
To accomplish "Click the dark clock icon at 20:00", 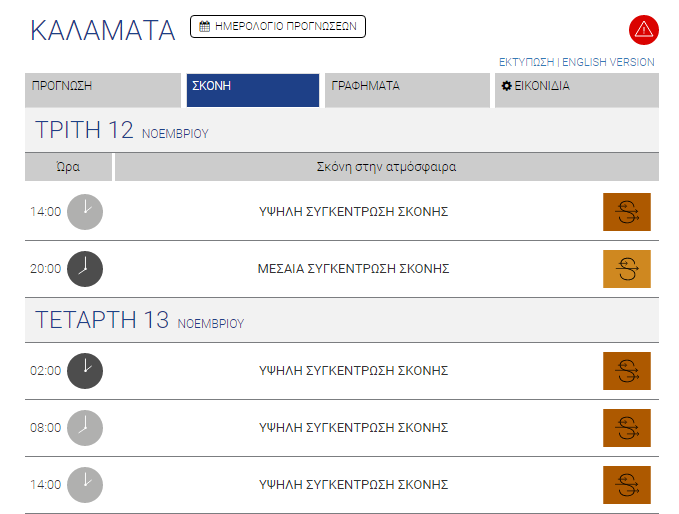I will [85, 269].
